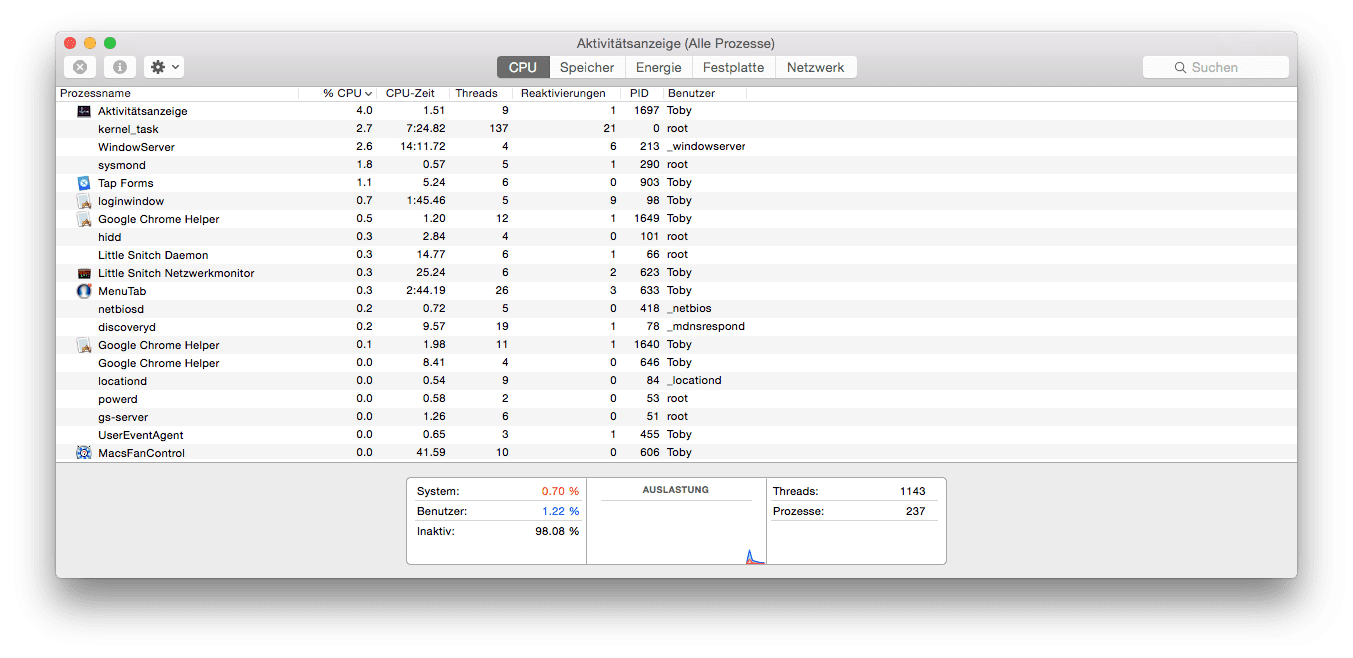Viewport: 1353px width, 658px height.
Task: Click the Little Snitch Netzwerkmonitor icon
Action: tap(84, 273)
